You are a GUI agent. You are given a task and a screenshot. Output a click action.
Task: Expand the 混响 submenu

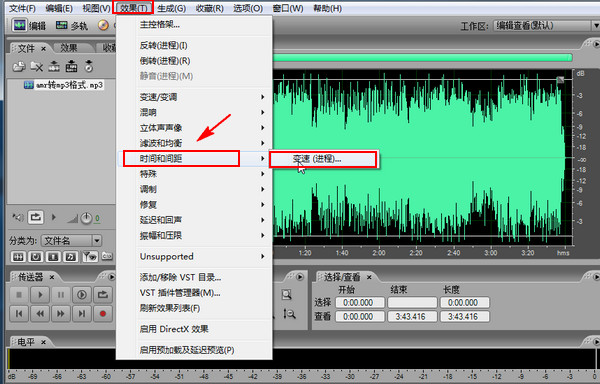coord(194,112)
